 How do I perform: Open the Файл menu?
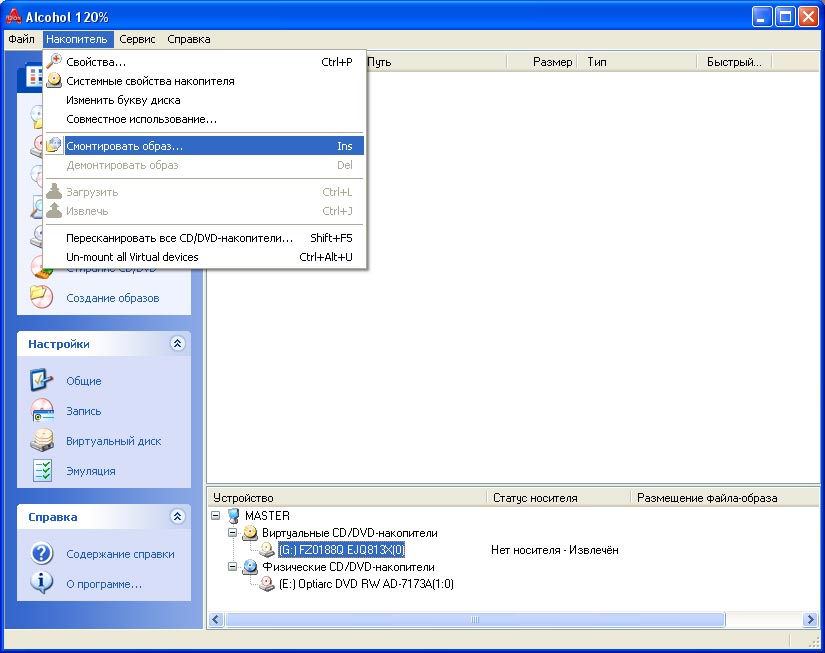coord(22,39)
